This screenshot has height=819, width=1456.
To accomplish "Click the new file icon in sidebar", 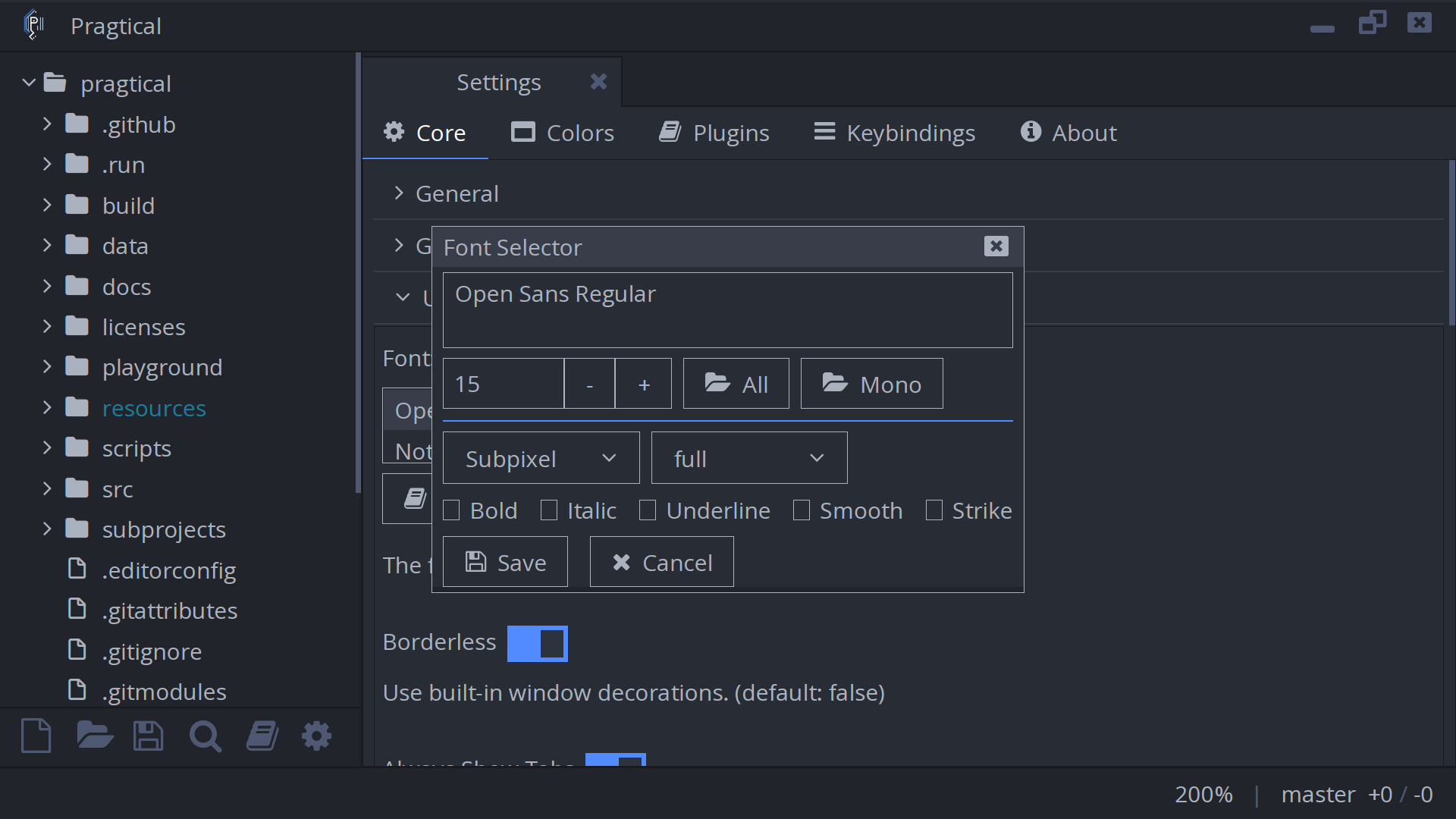I will (x=35, y=736).
